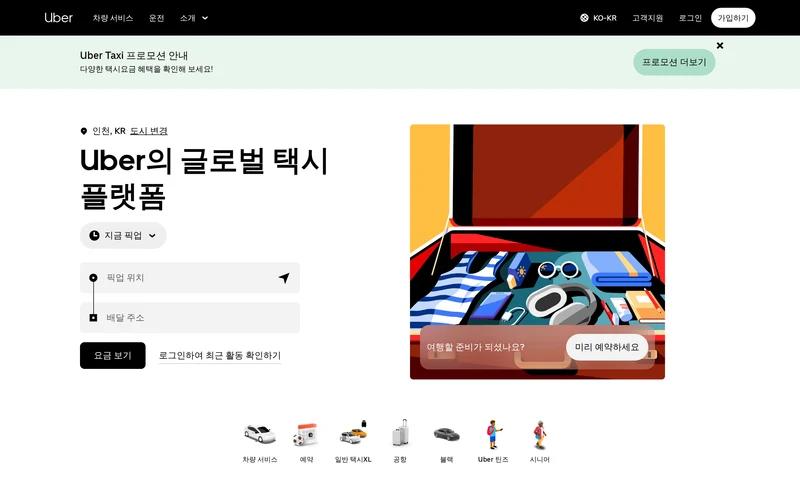The height and width of the screenshot is (500, 800).
Task: Focus the 픽업 위치 input field
Action: coord(190,278)
